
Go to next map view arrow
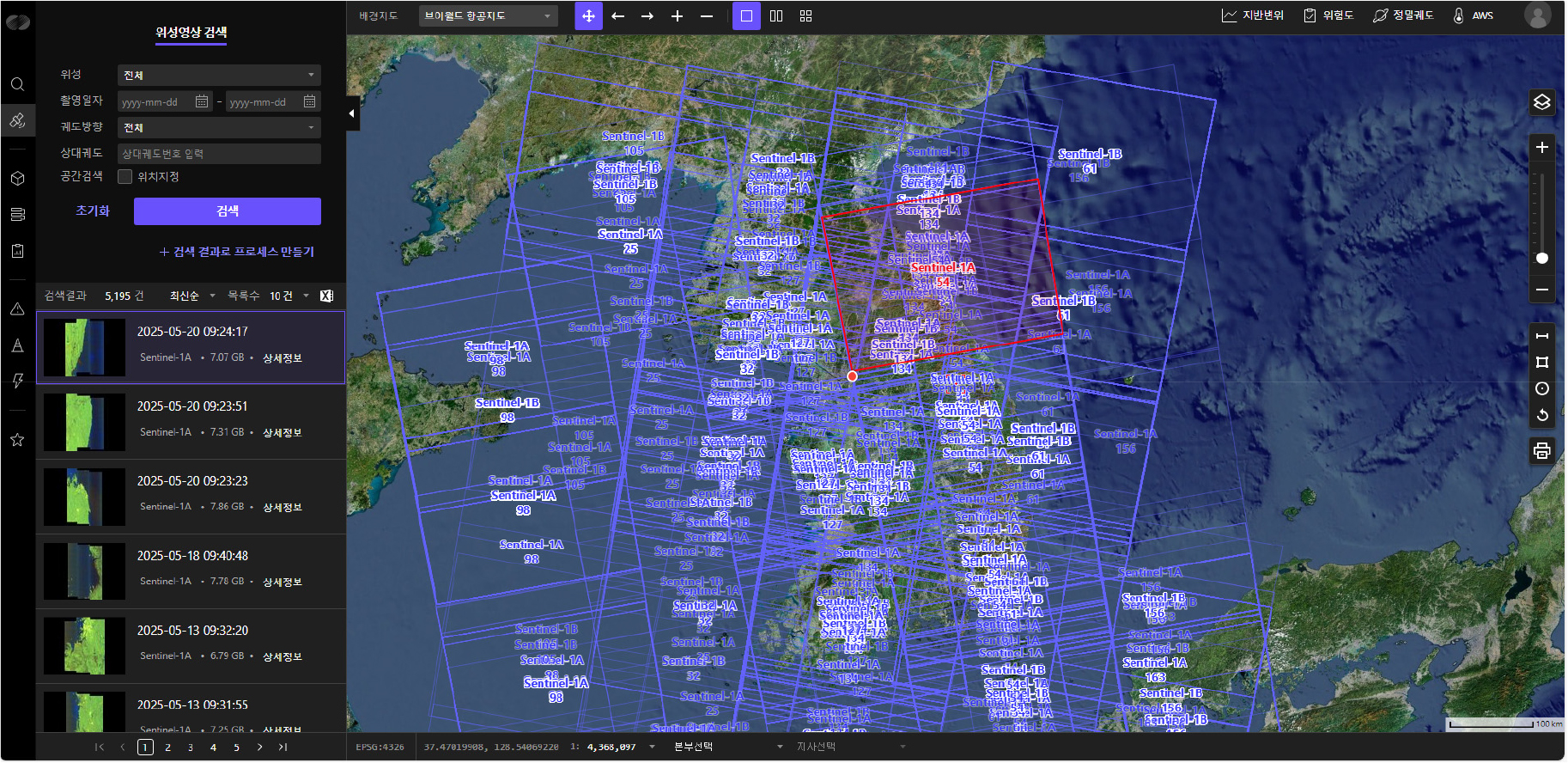pyautogui.click(x=647, y=16)
